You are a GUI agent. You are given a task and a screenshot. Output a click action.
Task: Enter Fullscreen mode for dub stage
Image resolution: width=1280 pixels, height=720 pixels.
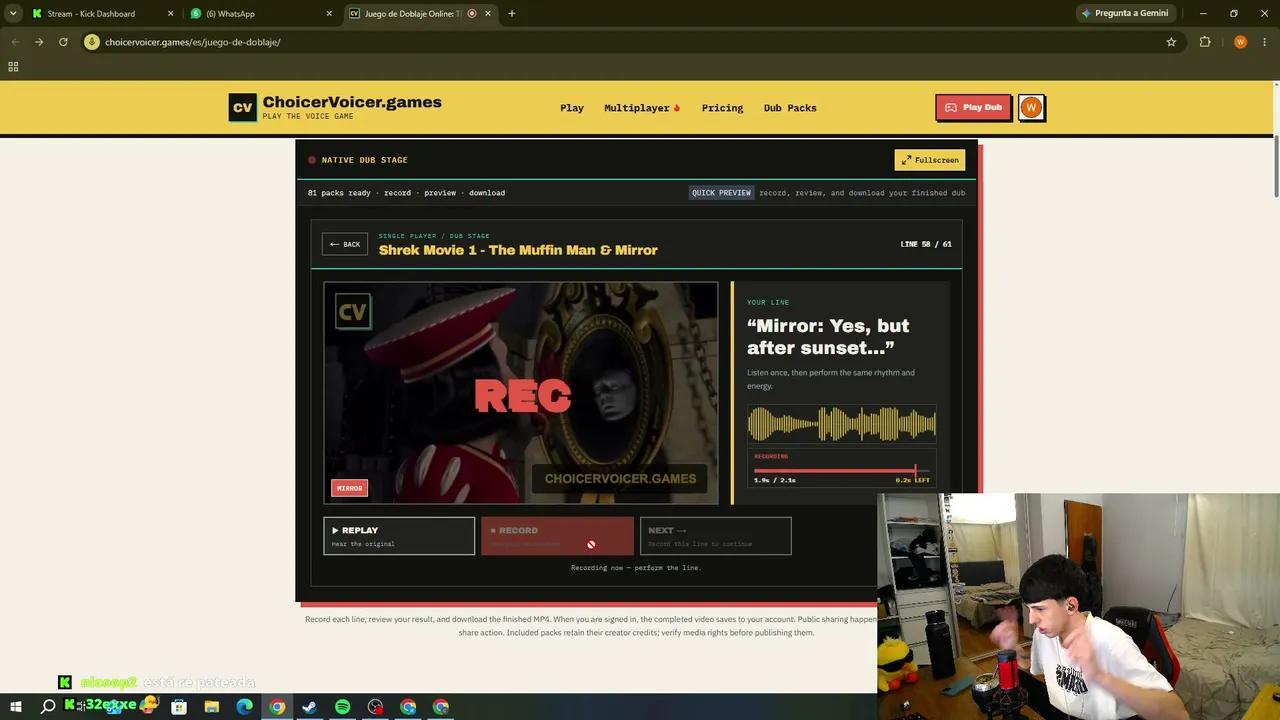coord(930,160)
